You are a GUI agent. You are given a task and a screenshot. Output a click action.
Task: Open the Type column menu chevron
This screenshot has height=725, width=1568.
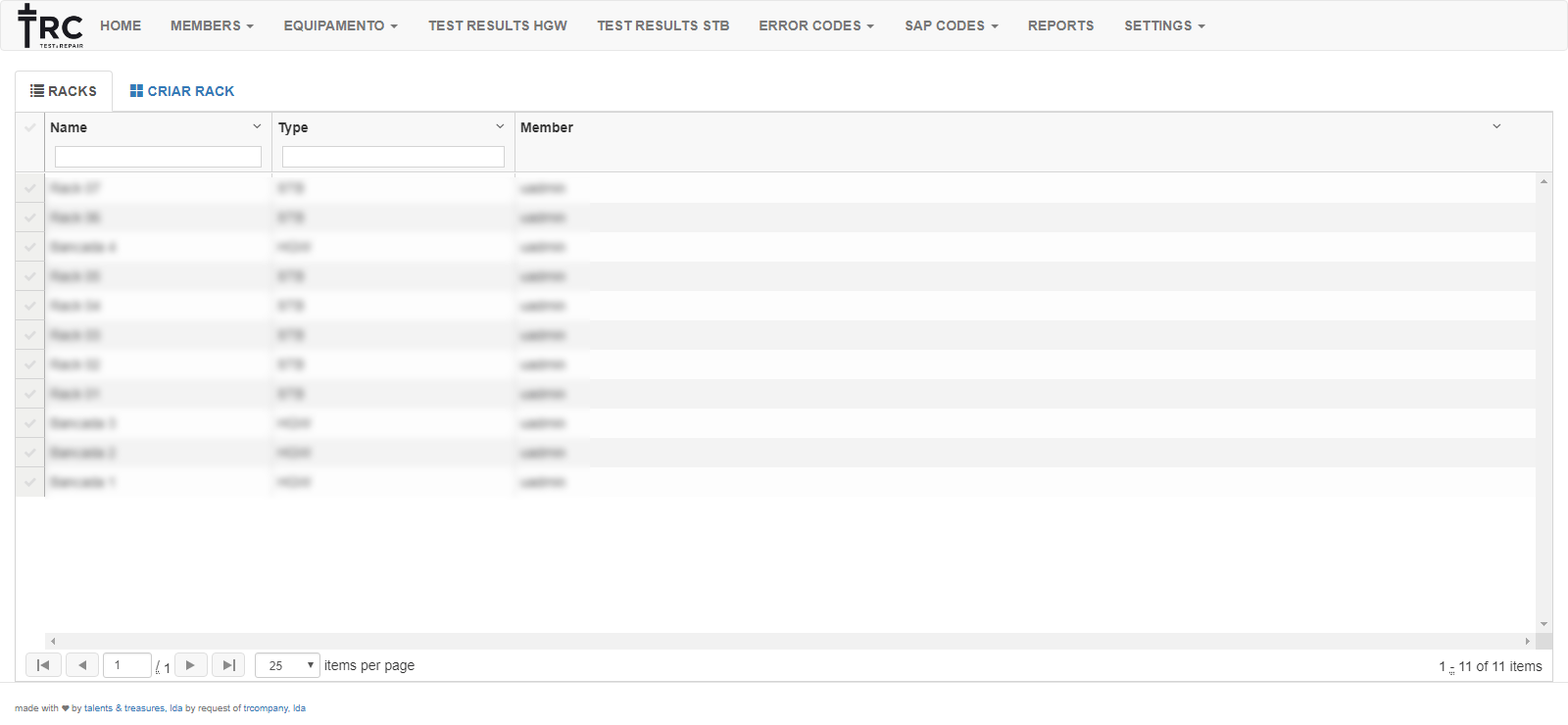[x=500, y=126]
